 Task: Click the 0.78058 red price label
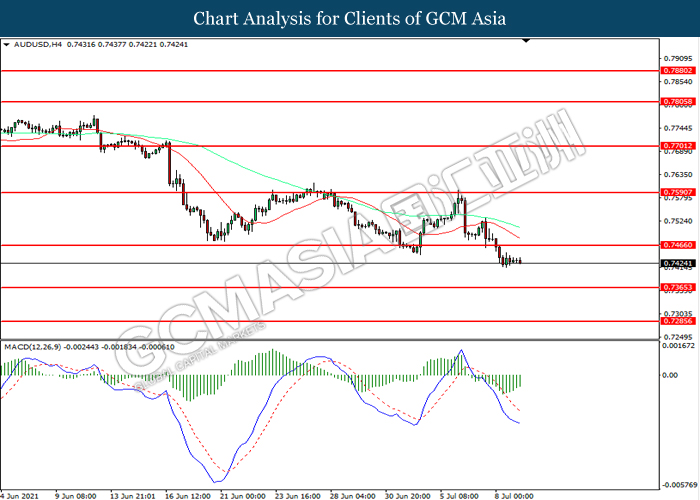pyautogui.click(x=678, y=102)
